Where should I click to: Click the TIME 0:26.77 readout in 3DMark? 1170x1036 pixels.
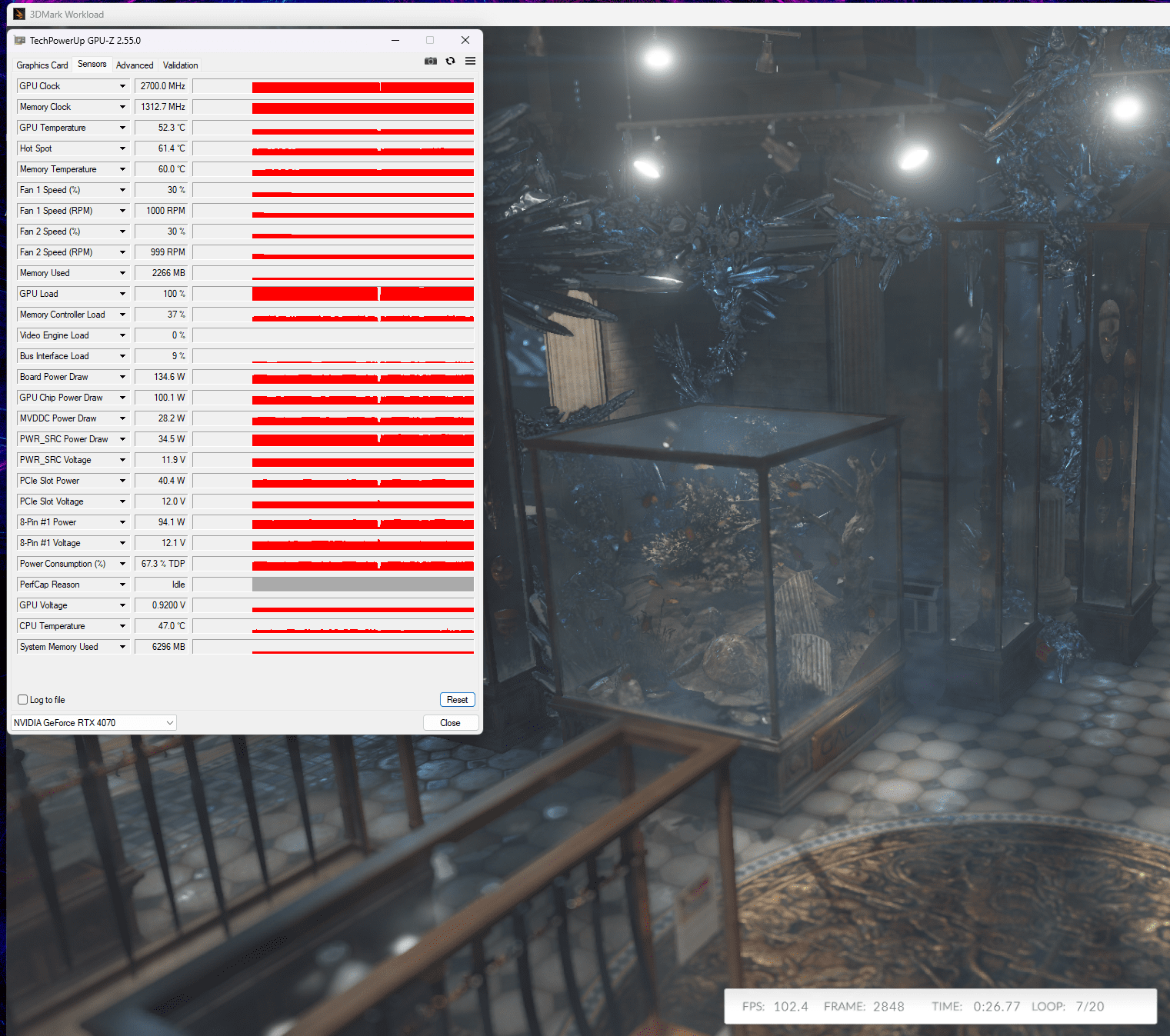pos(976,1007)
